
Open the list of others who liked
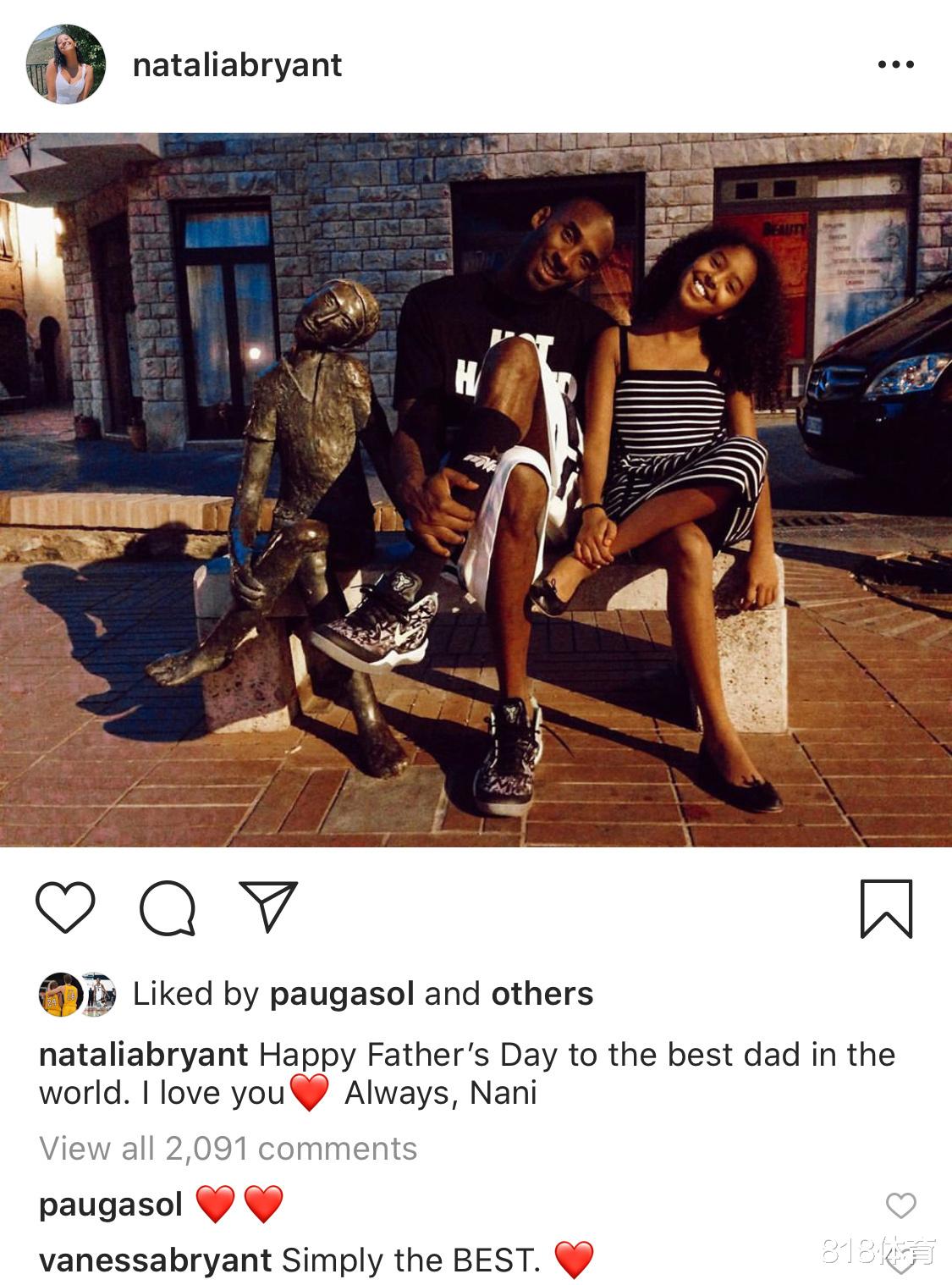(542, 994)
